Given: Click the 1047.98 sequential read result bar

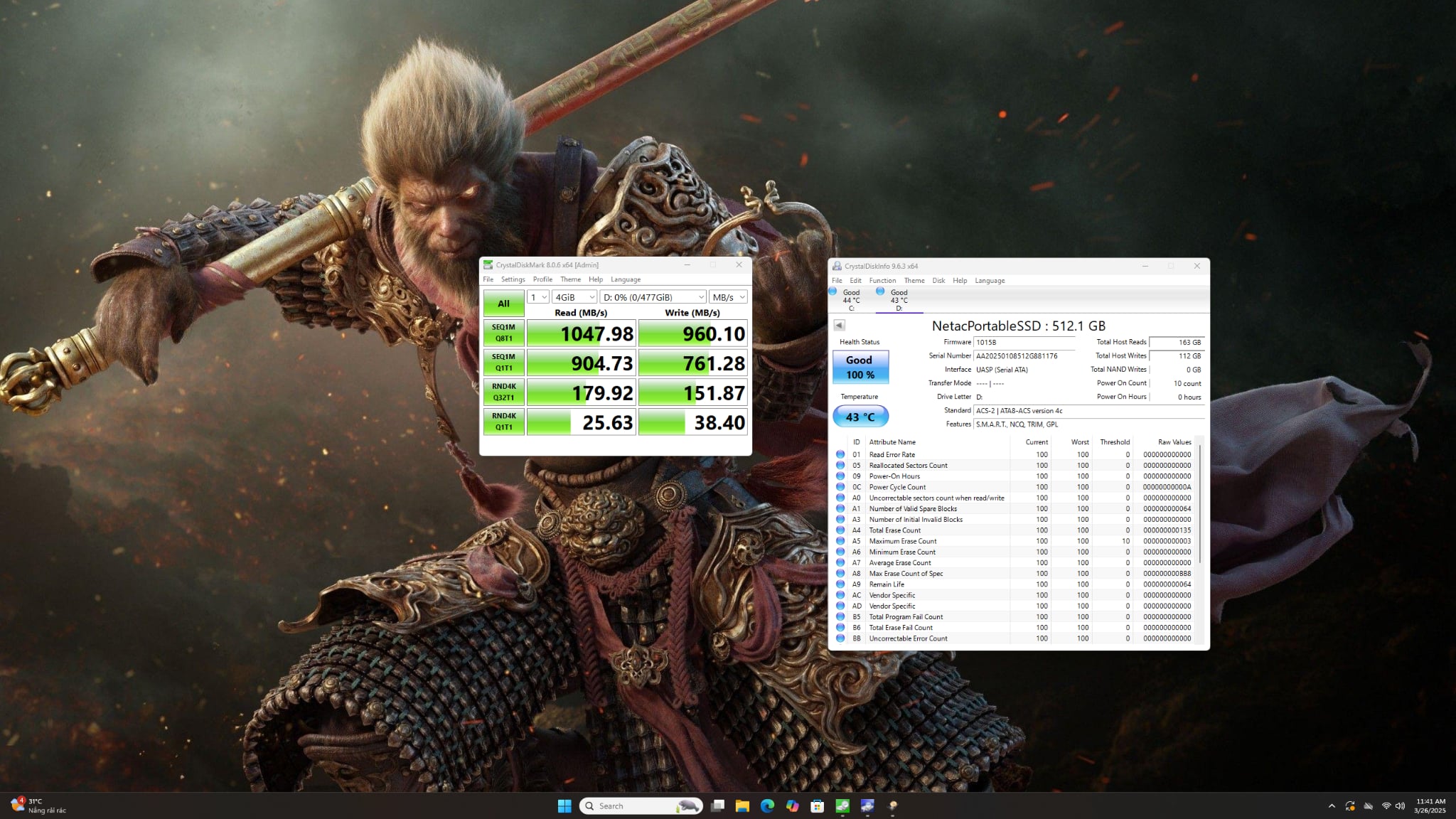Looking at the screenshot, I should [582, 333].
